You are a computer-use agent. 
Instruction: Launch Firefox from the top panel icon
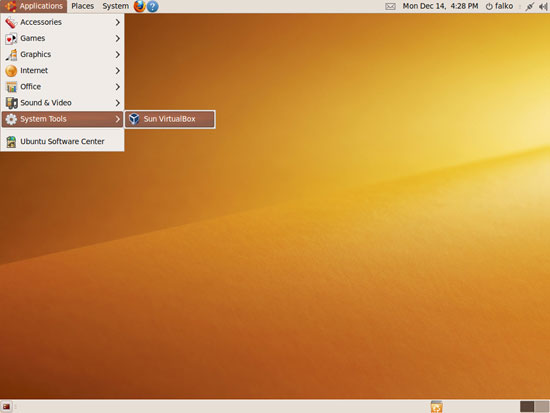[140, 6]
